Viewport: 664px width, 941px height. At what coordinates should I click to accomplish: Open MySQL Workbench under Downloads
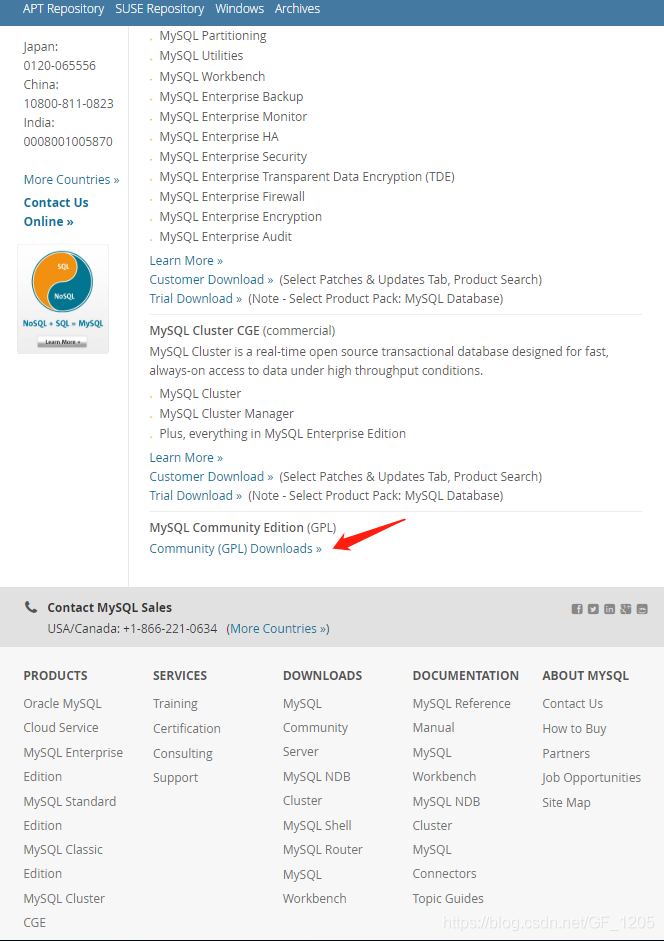(x=315, y=886)
